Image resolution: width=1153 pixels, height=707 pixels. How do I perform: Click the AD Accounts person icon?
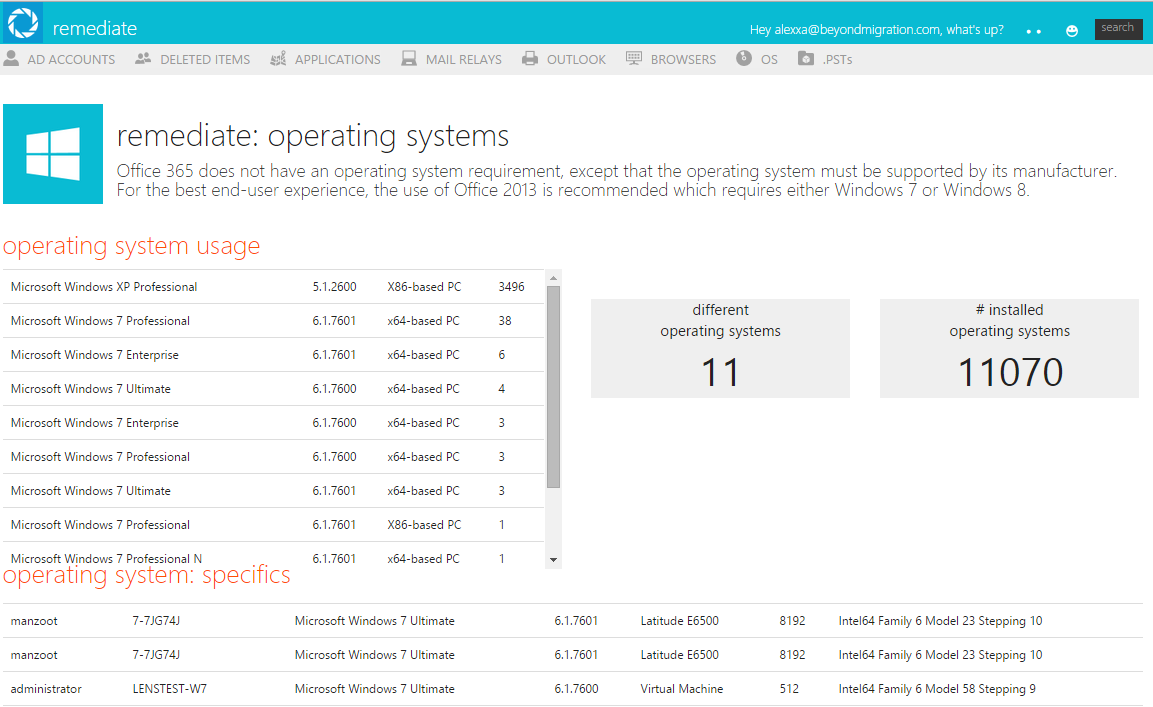pyautogui.click(x=11, y=59)
